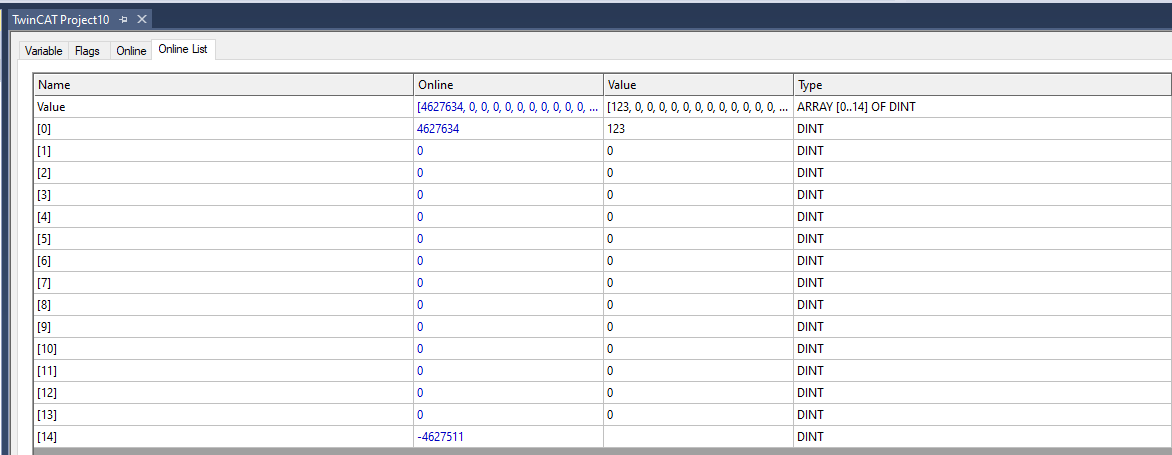Click the value array summary starting with 123
Screen dimensions: 1172x455
pos(698,107)
